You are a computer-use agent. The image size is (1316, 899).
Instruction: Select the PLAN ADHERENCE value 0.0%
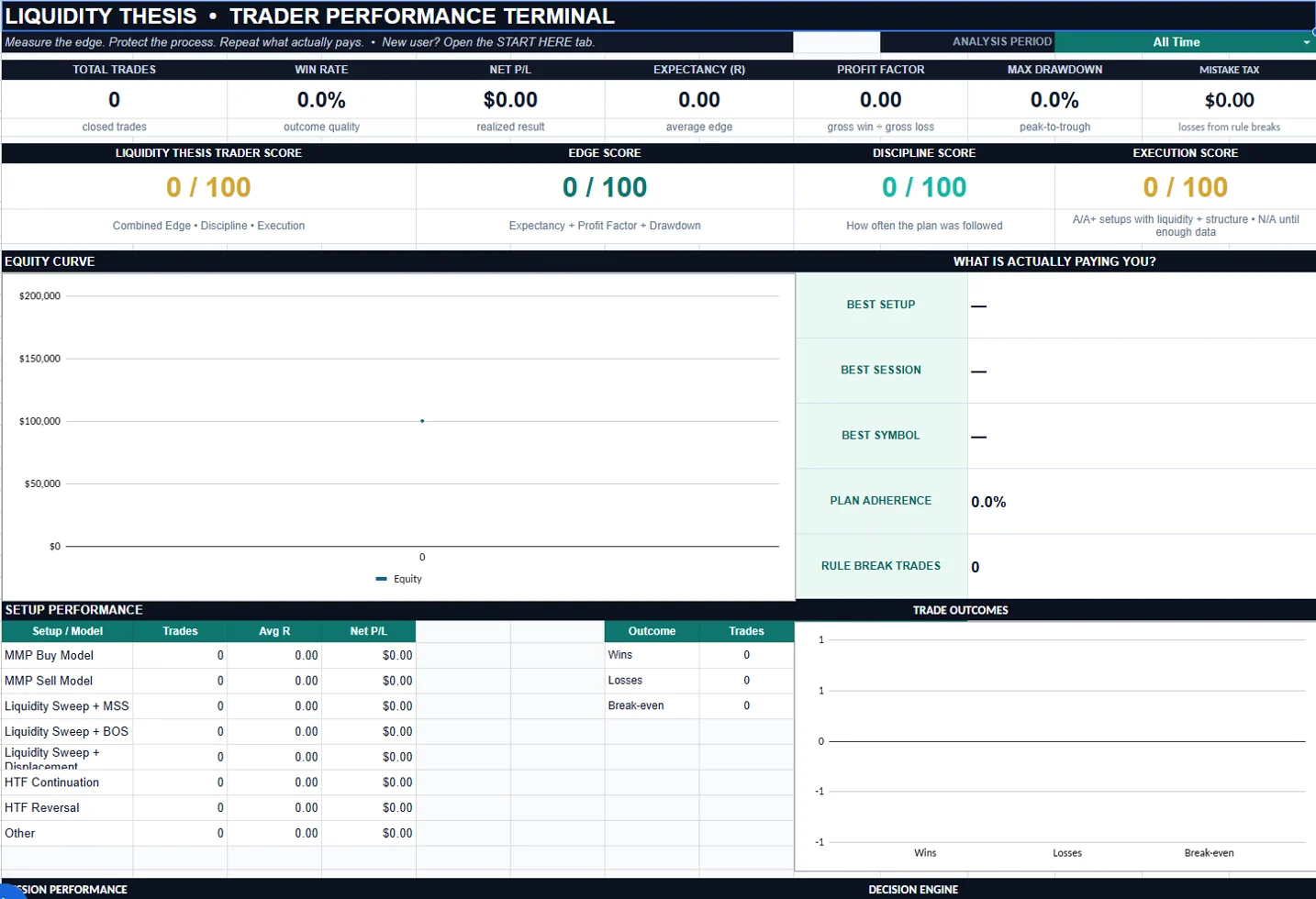[x=988, y=502]
